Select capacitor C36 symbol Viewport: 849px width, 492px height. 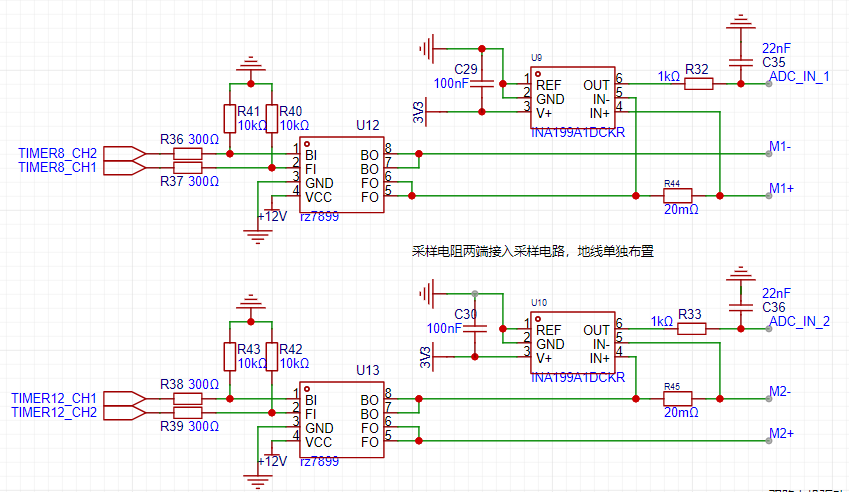[x=741, y=307]
